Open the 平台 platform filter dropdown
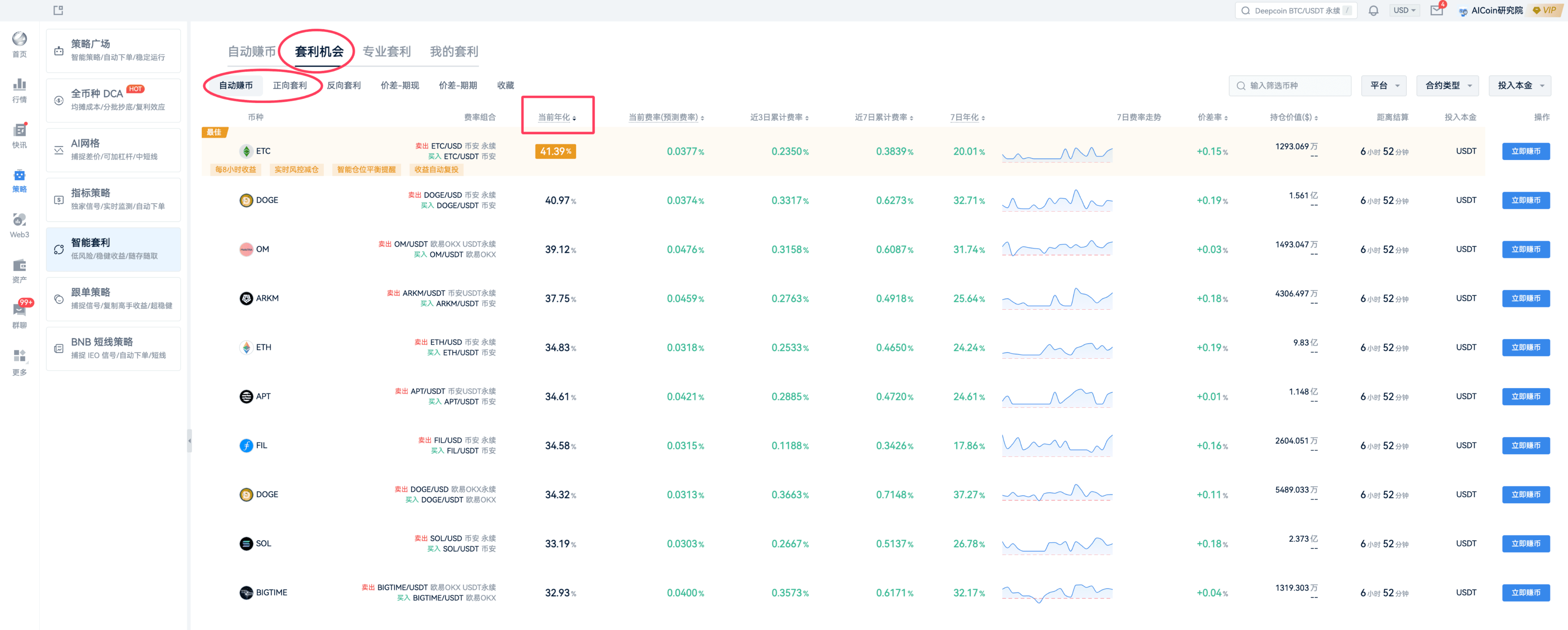The height and width of the screenshot is (630, 1568). click(x=1384, y=85)
